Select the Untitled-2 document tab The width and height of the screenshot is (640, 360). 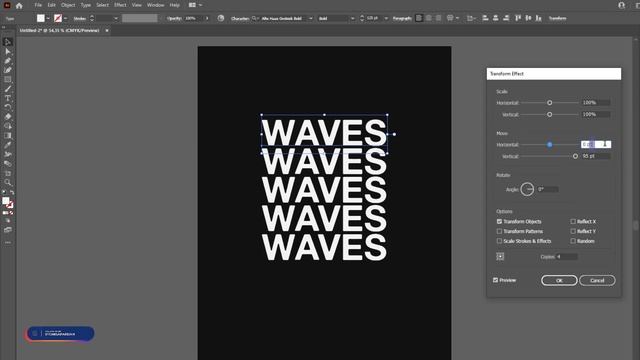point(59,30)
